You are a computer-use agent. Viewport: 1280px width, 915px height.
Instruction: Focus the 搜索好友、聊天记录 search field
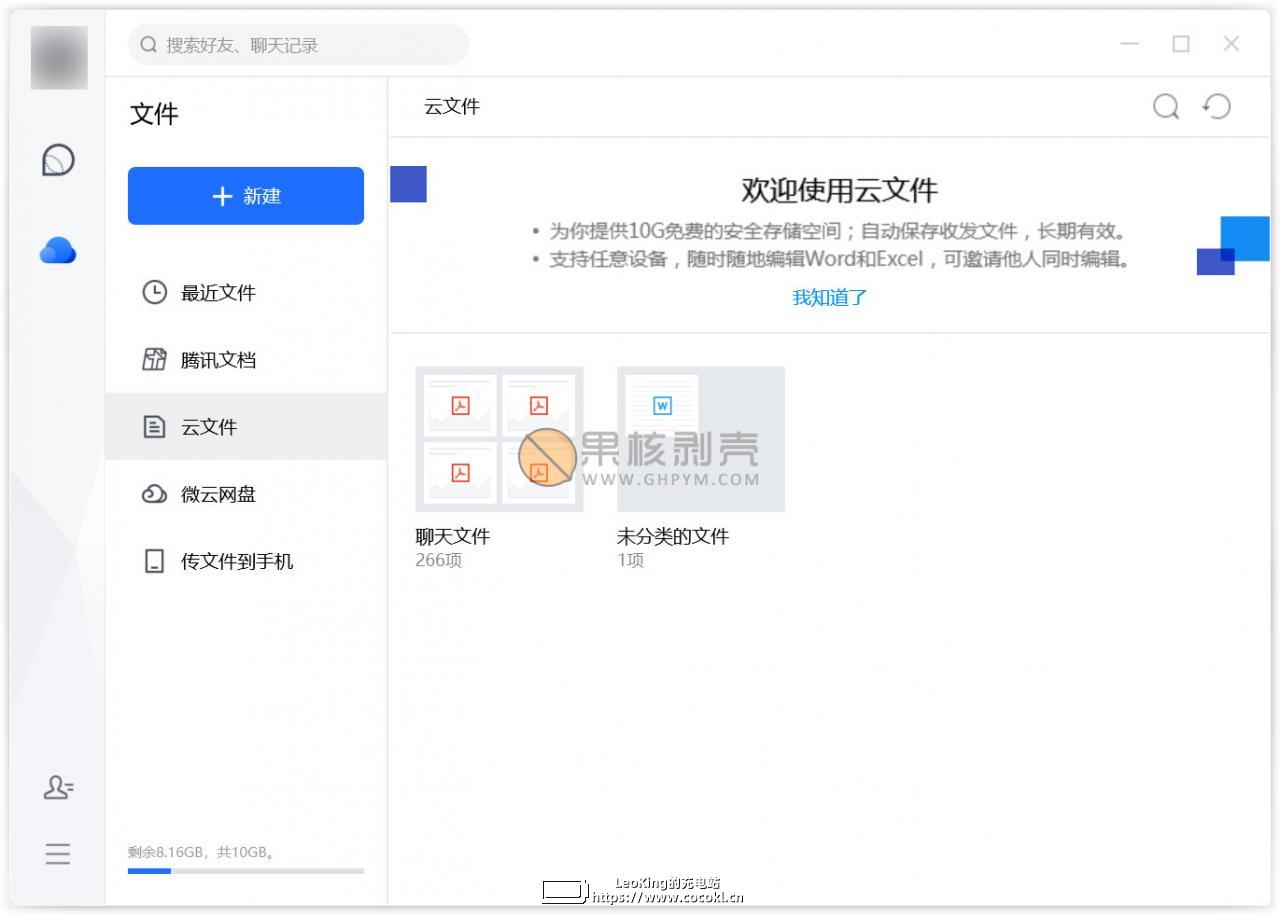tap(299, 45)
